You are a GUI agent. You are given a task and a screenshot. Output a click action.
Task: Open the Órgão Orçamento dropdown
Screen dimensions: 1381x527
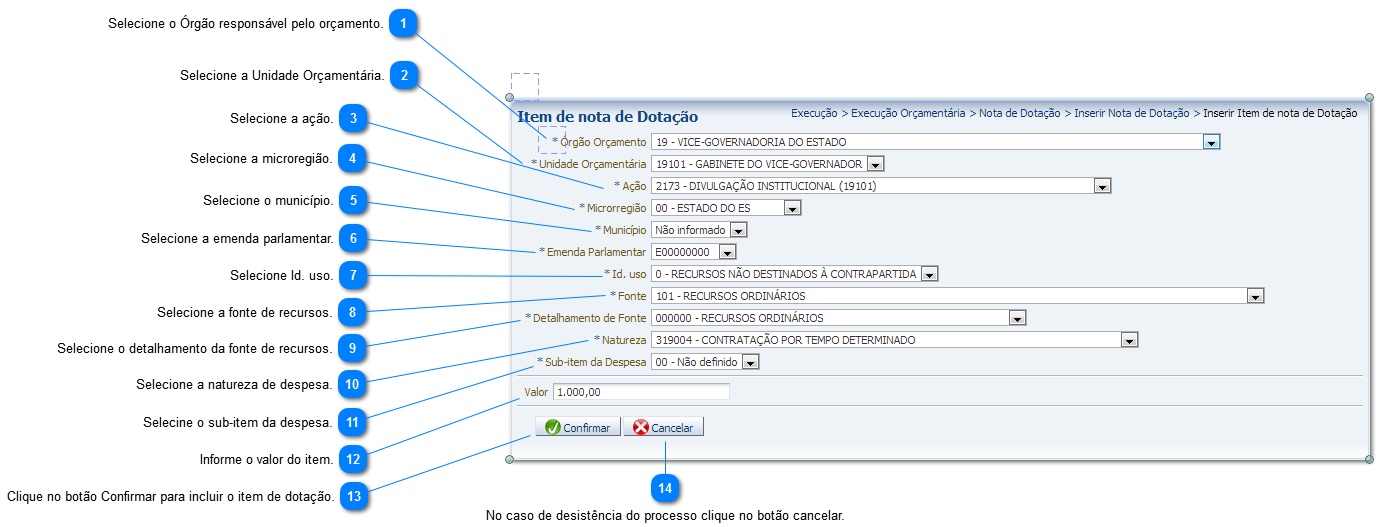pos(1211,142)
